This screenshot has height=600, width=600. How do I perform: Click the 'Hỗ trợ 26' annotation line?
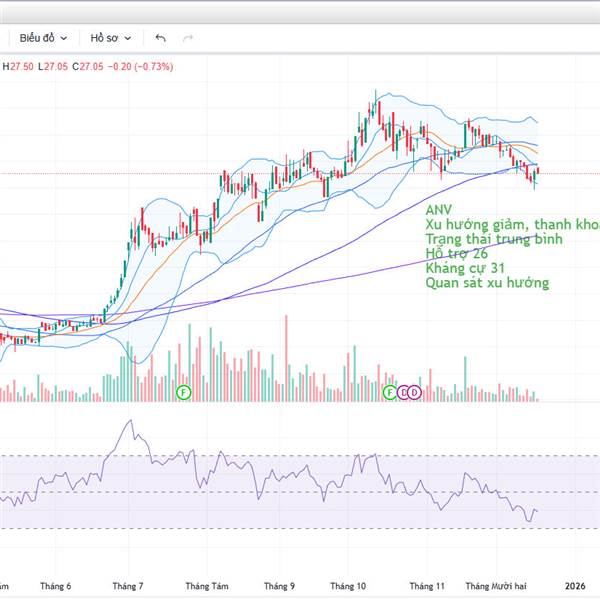point(456,254)
